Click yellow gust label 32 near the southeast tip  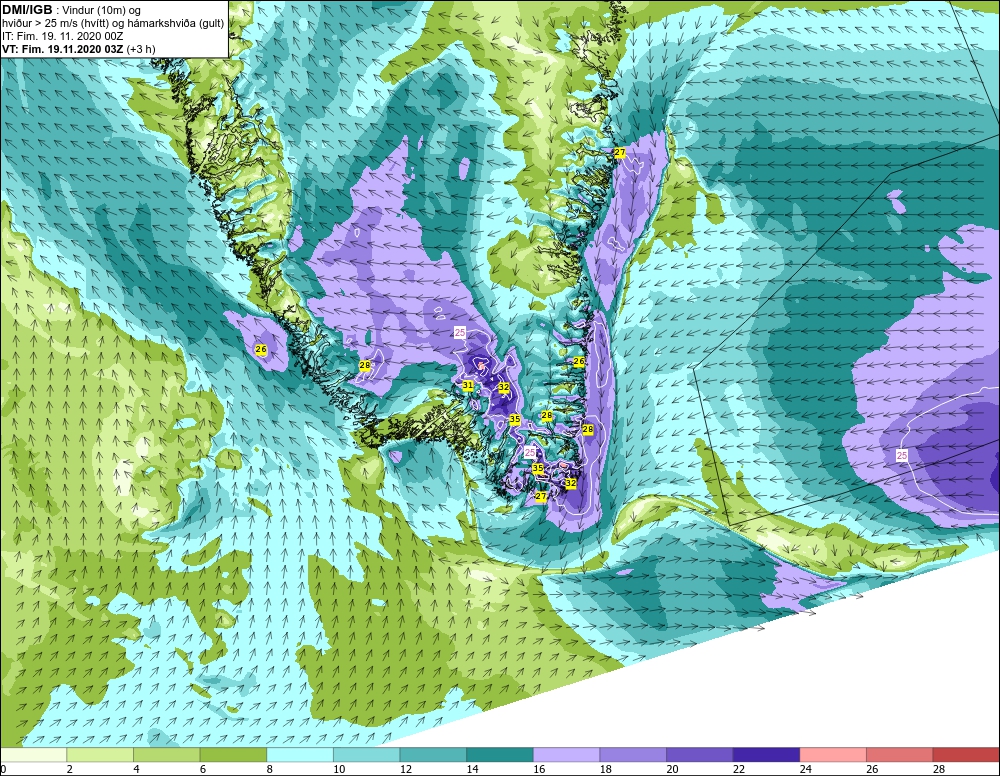coord(571,483)
